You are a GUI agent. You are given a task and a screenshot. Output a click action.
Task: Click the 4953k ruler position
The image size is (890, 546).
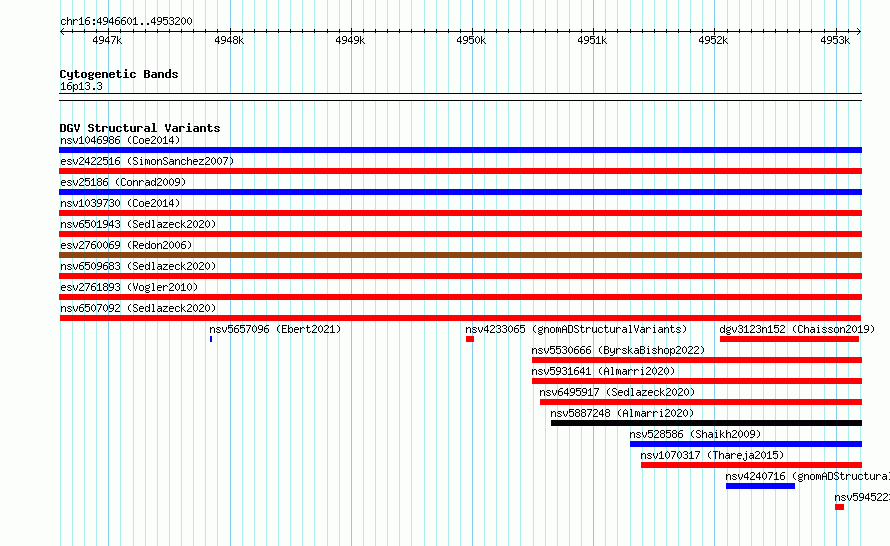835,40
